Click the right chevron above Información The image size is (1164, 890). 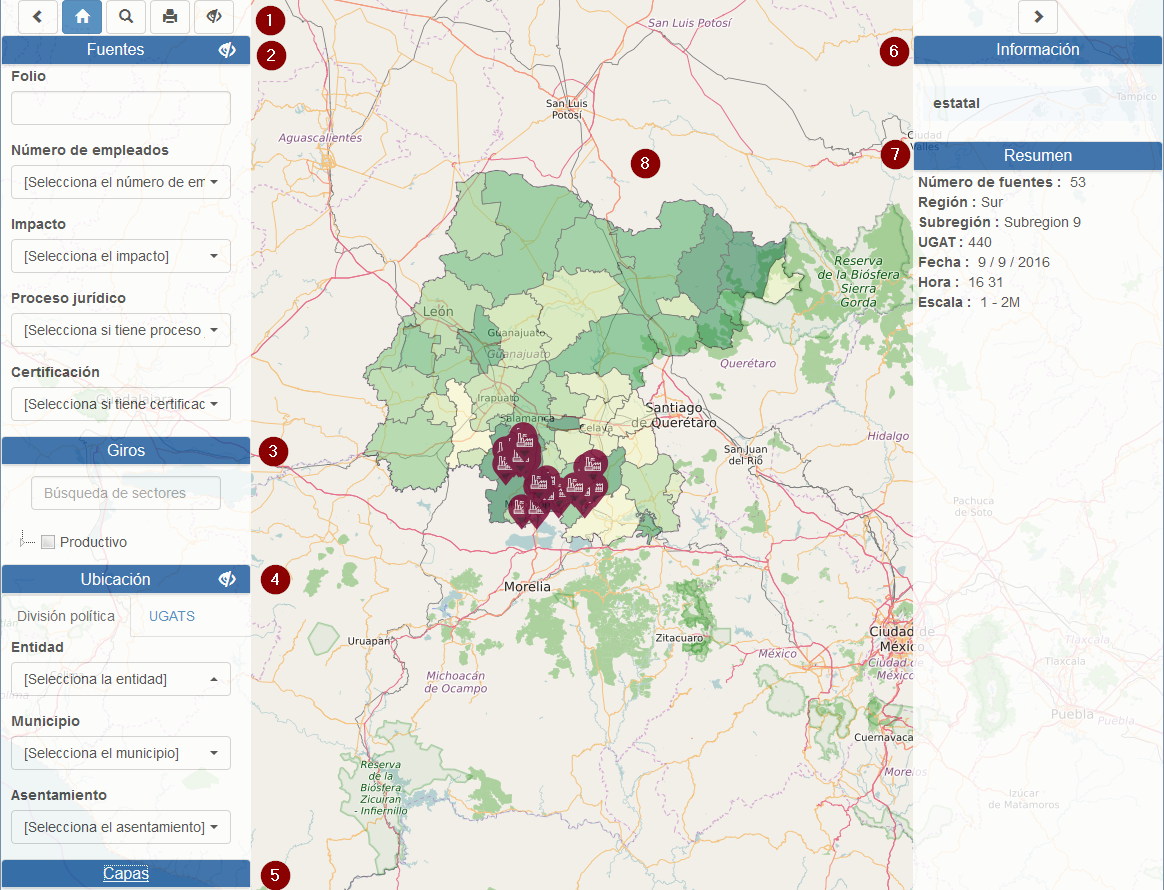coord(1038,16)
